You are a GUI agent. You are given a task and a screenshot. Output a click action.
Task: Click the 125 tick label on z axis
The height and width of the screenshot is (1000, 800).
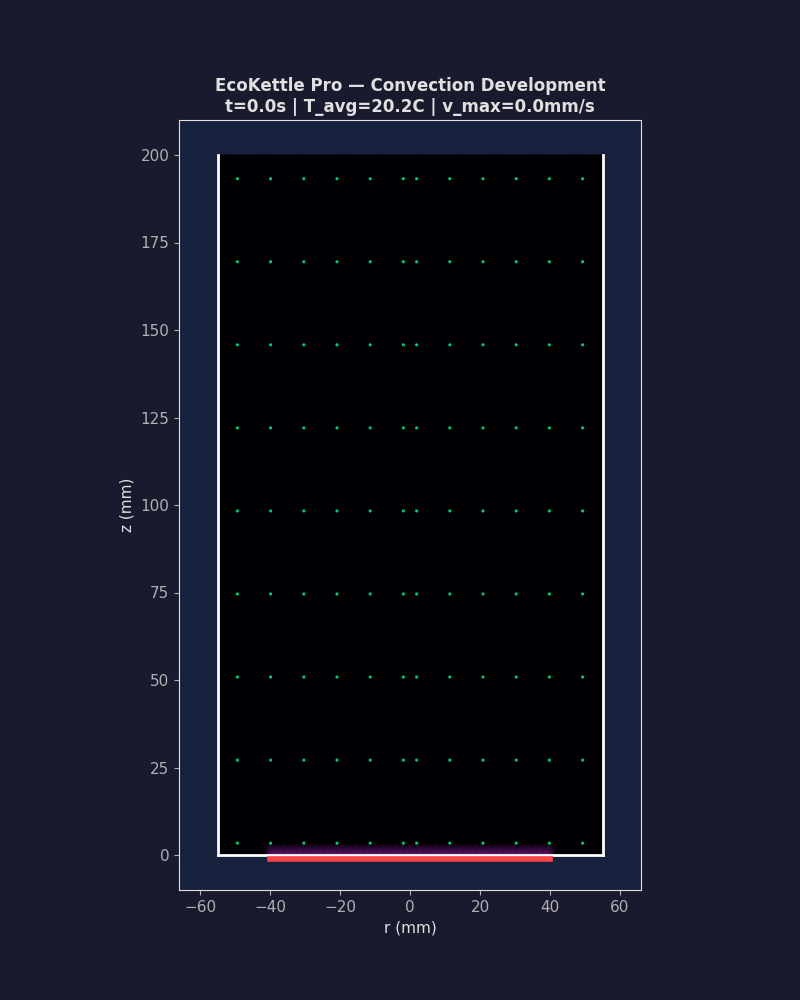[x=154, y=418]
